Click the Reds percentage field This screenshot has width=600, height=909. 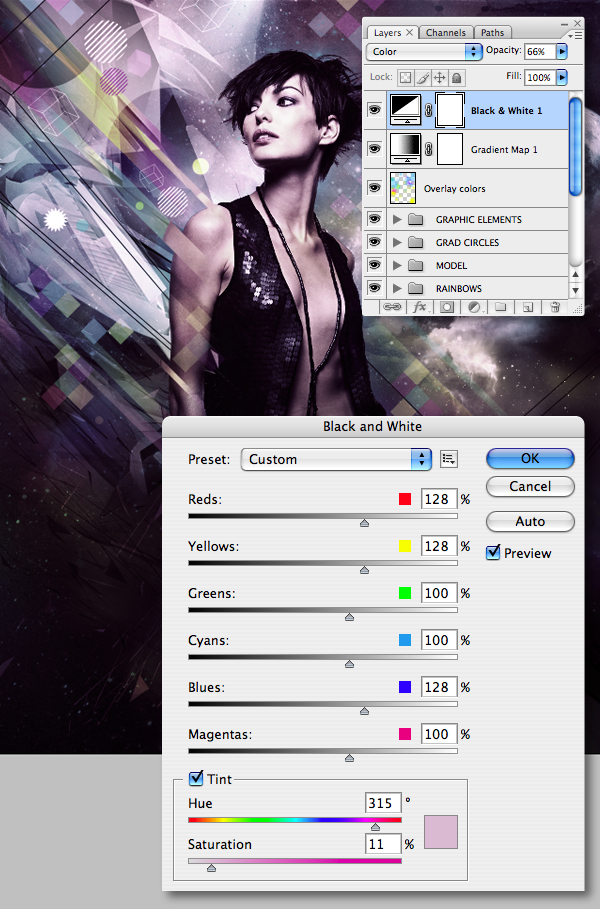(439, 499)
